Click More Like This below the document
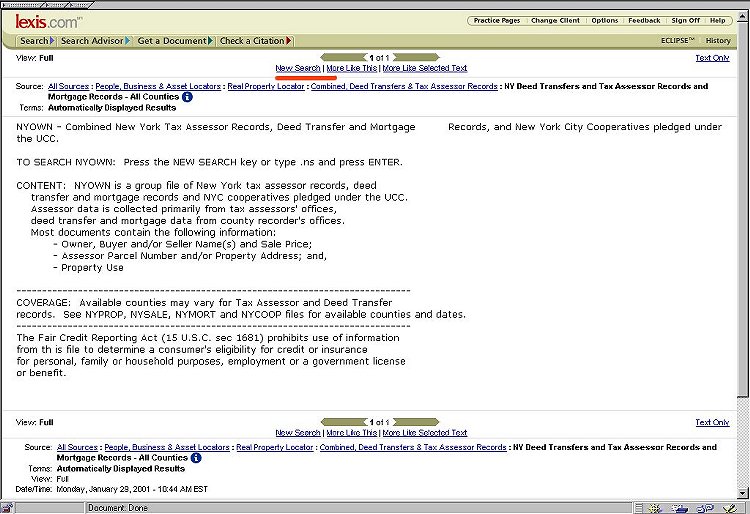Screen dimensions: 750x514 click(x=352, y=433)
